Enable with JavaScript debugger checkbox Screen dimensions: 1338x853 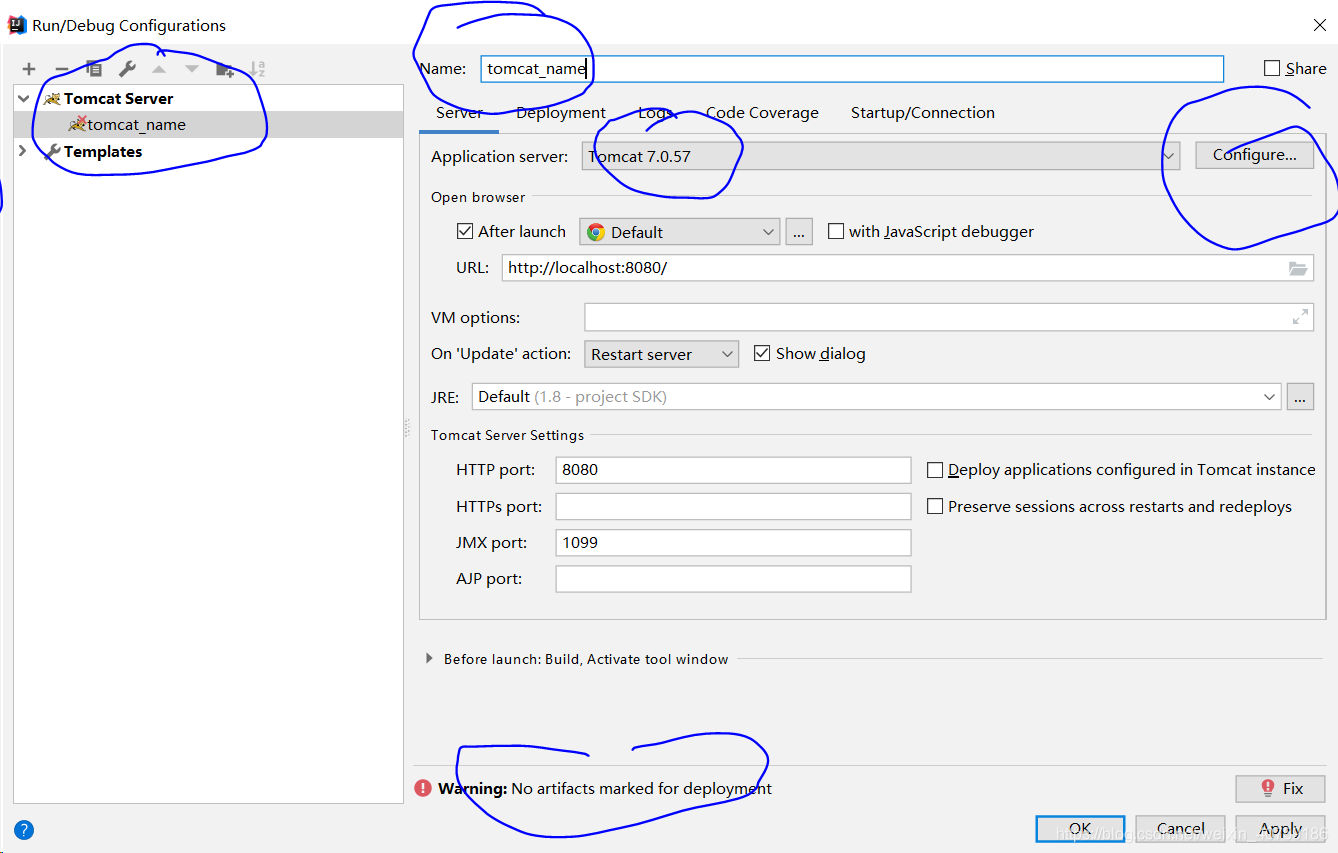pos(836,231)
